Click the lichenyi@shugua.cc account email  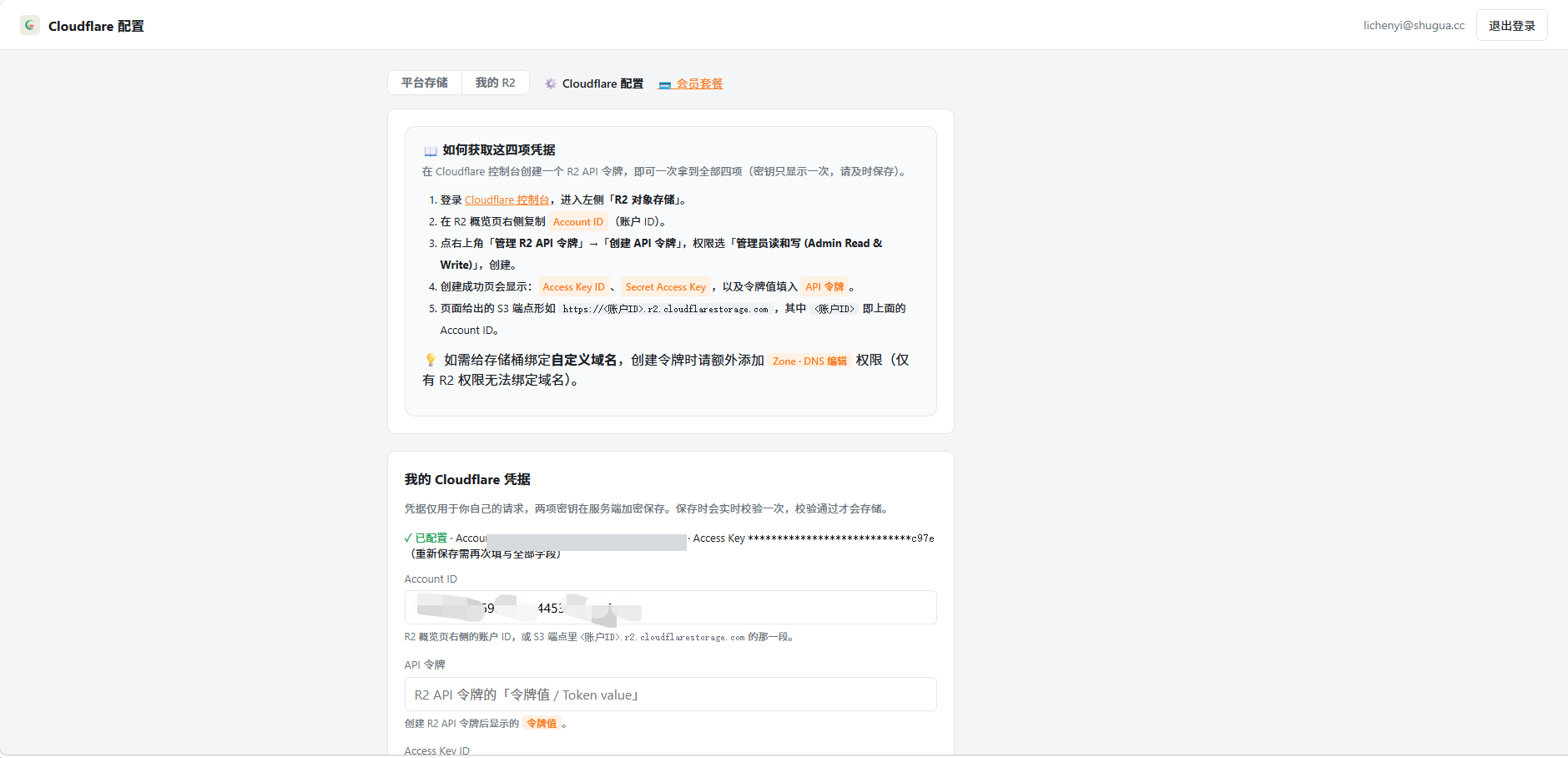(1414, 25)
